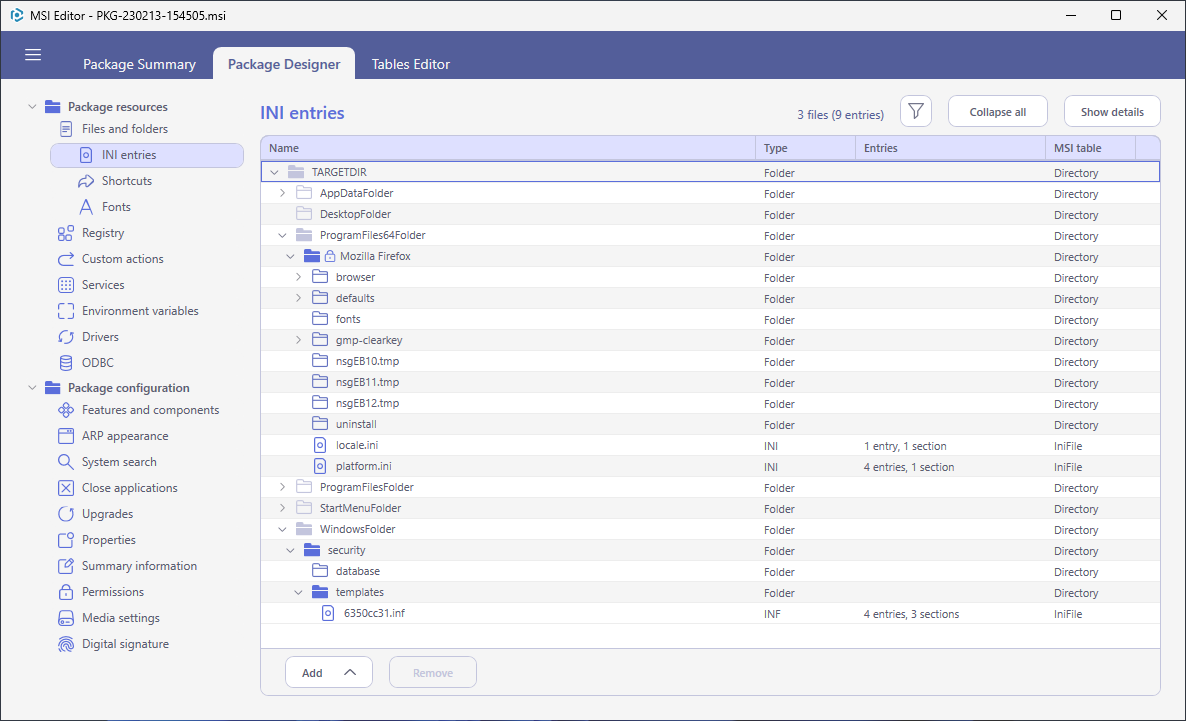Switch to the Package Summary tab

pyautogui.click(x=139, y=64)
